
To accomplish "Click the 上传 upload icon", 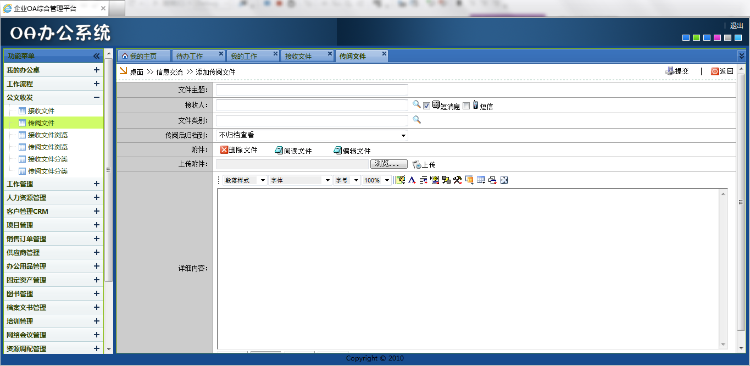I will click(416, 164).
